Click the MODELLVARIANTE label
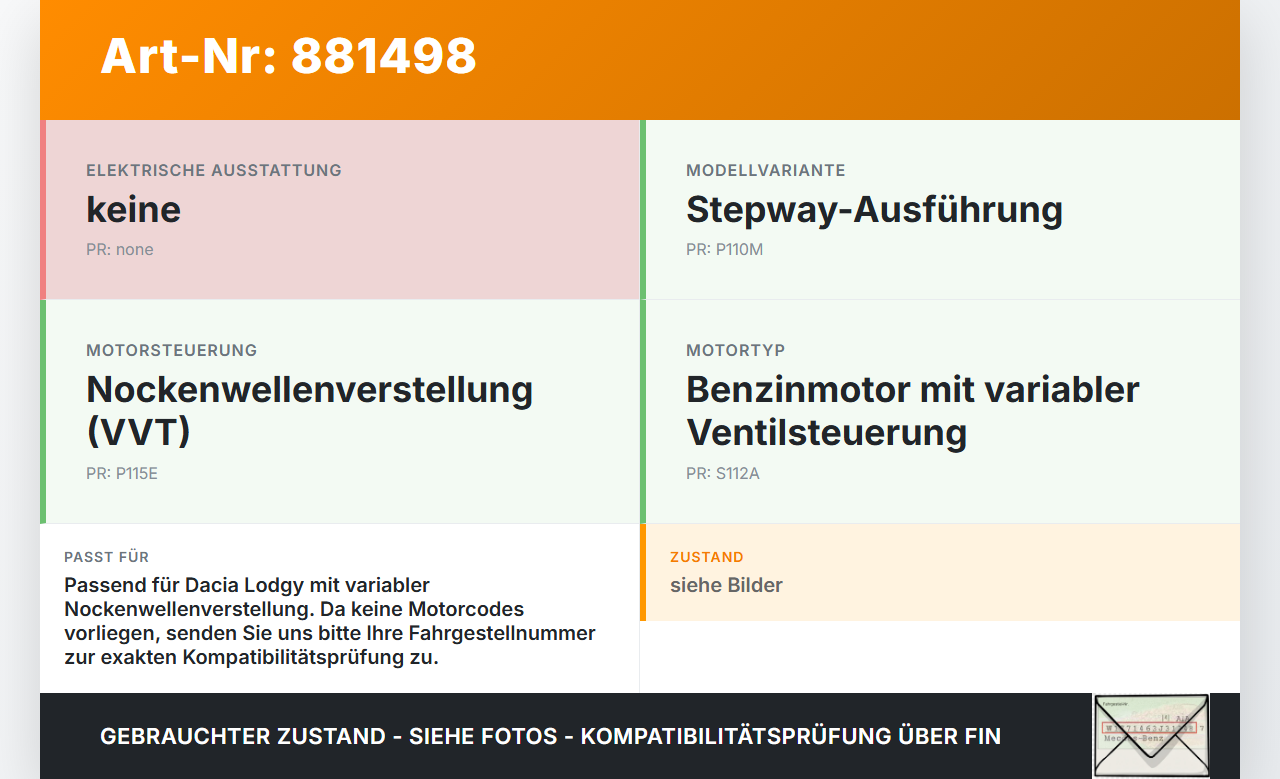 click(x=766, y=170)
